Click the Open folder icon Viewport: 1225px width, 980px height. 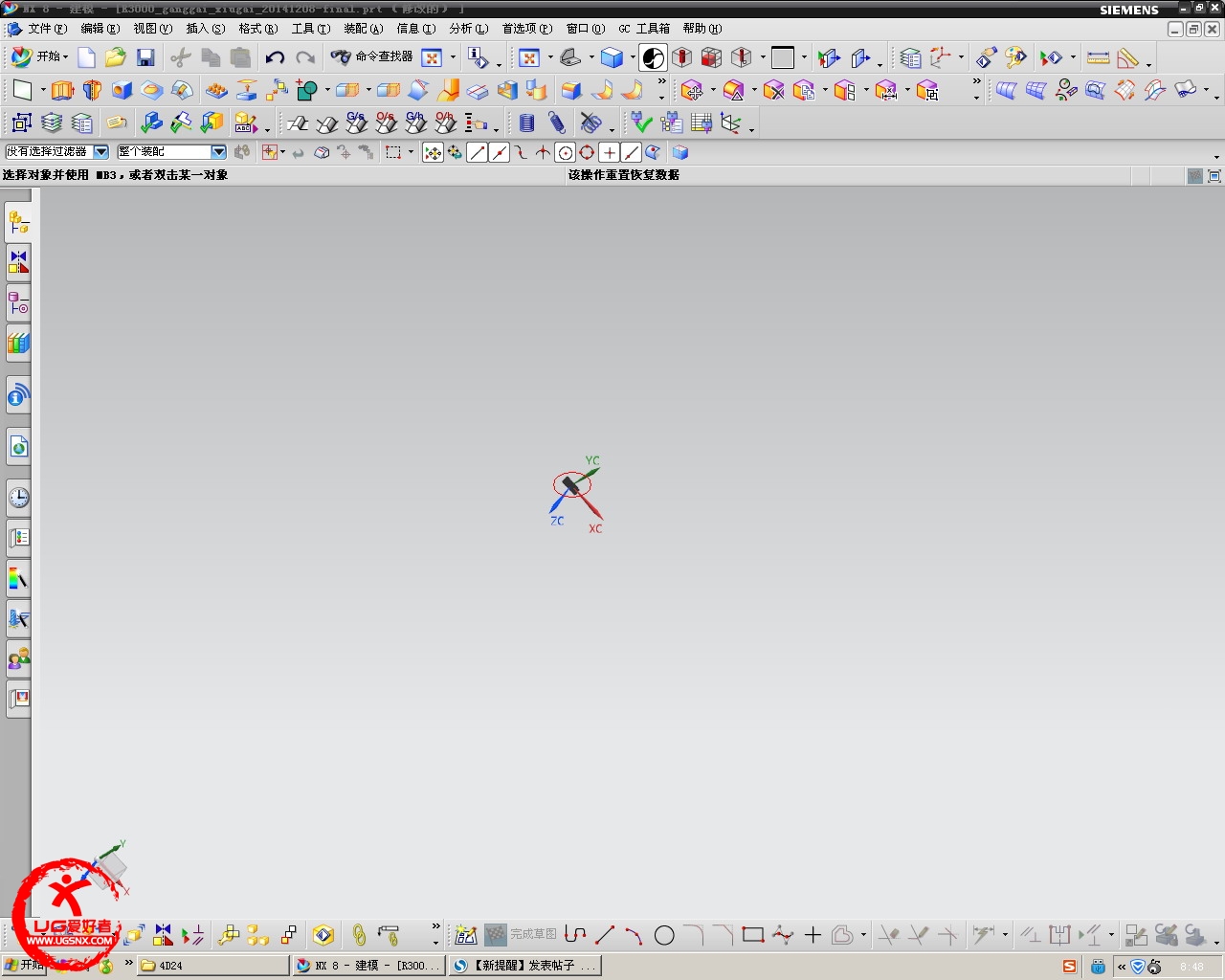click(x=116, y=57)
